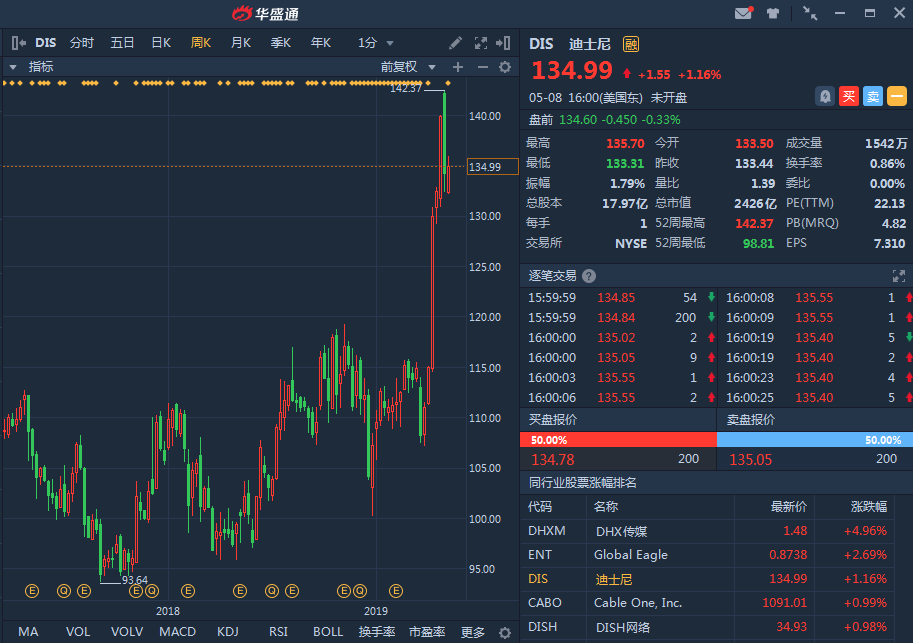Click the 52周最高 value 142.37
The width and height of the screenshot is (913, 643).
(754, 223)
